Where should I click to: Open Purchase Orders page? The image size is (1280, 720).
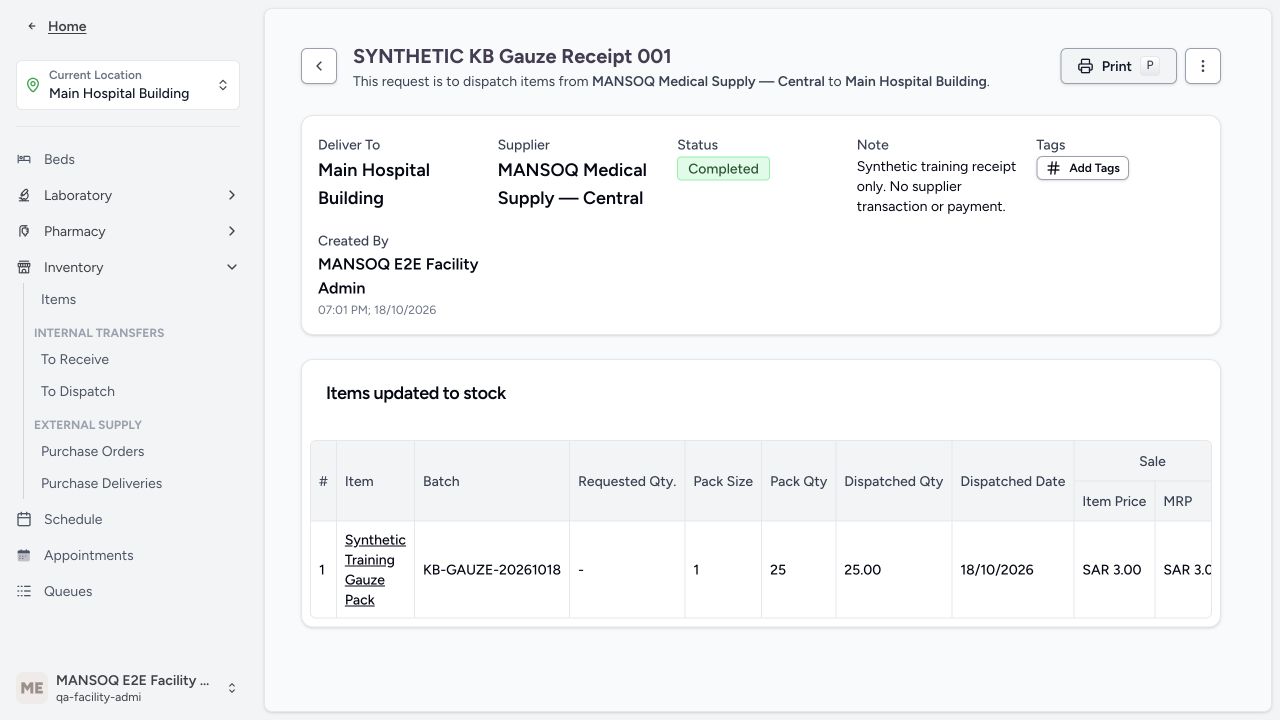click(x=93, y=451)
